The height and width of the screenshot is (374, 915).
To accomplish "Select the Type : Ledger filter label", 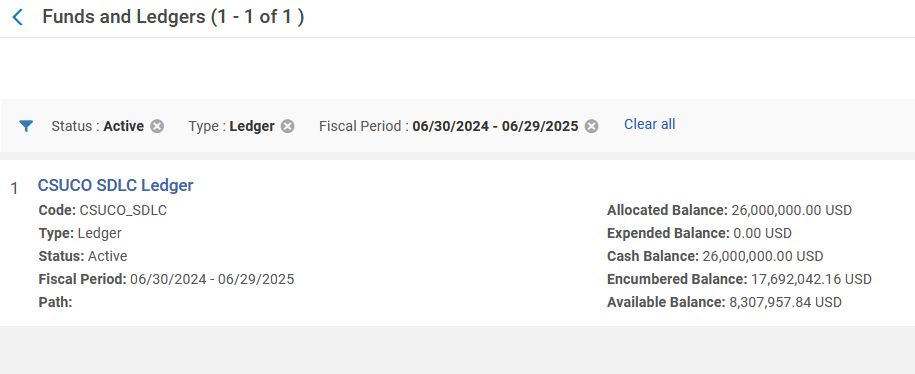I will (x=231, y=126).
